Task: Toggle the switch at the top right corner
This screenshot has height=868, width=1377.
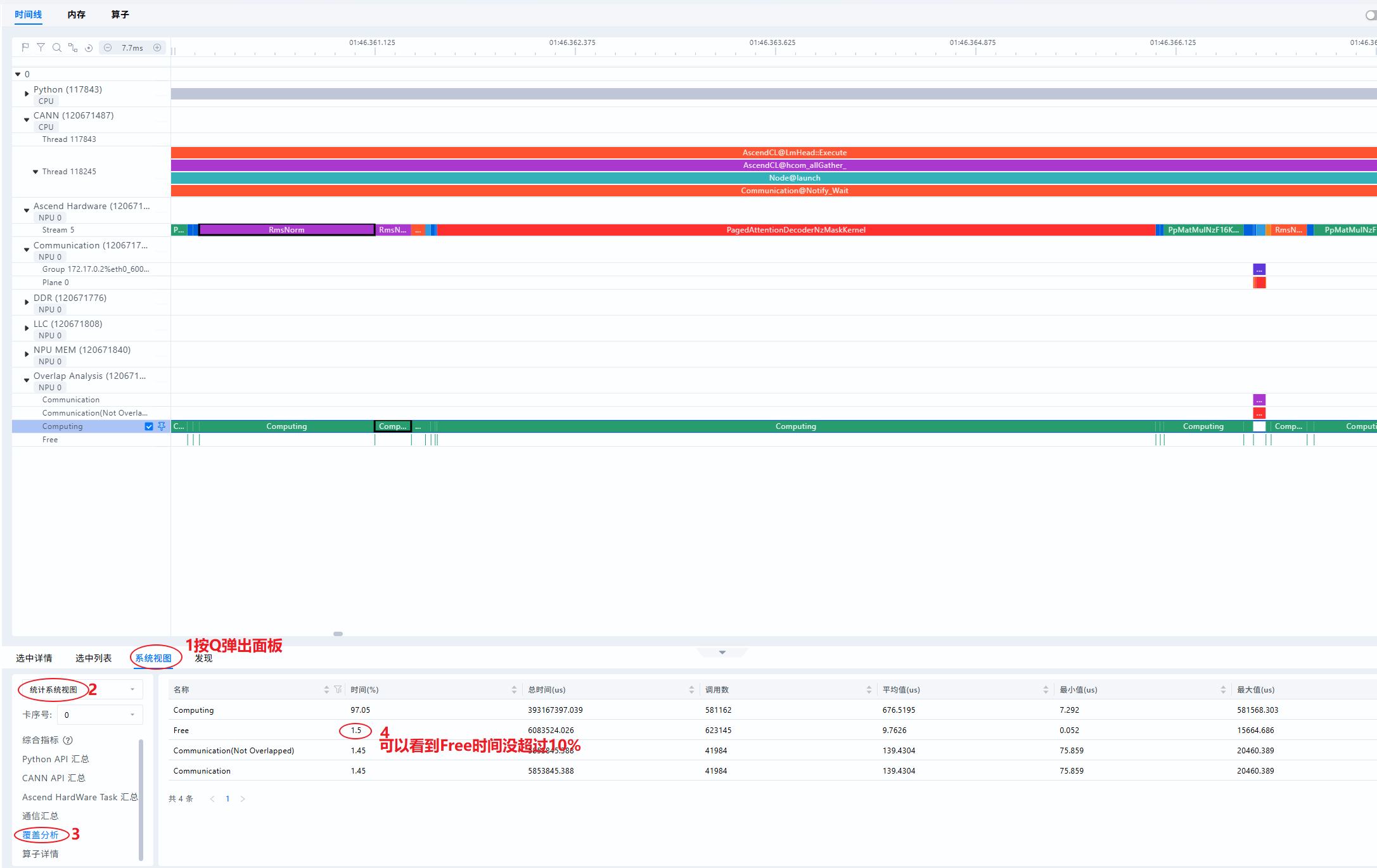Action: pos(1371,15)
